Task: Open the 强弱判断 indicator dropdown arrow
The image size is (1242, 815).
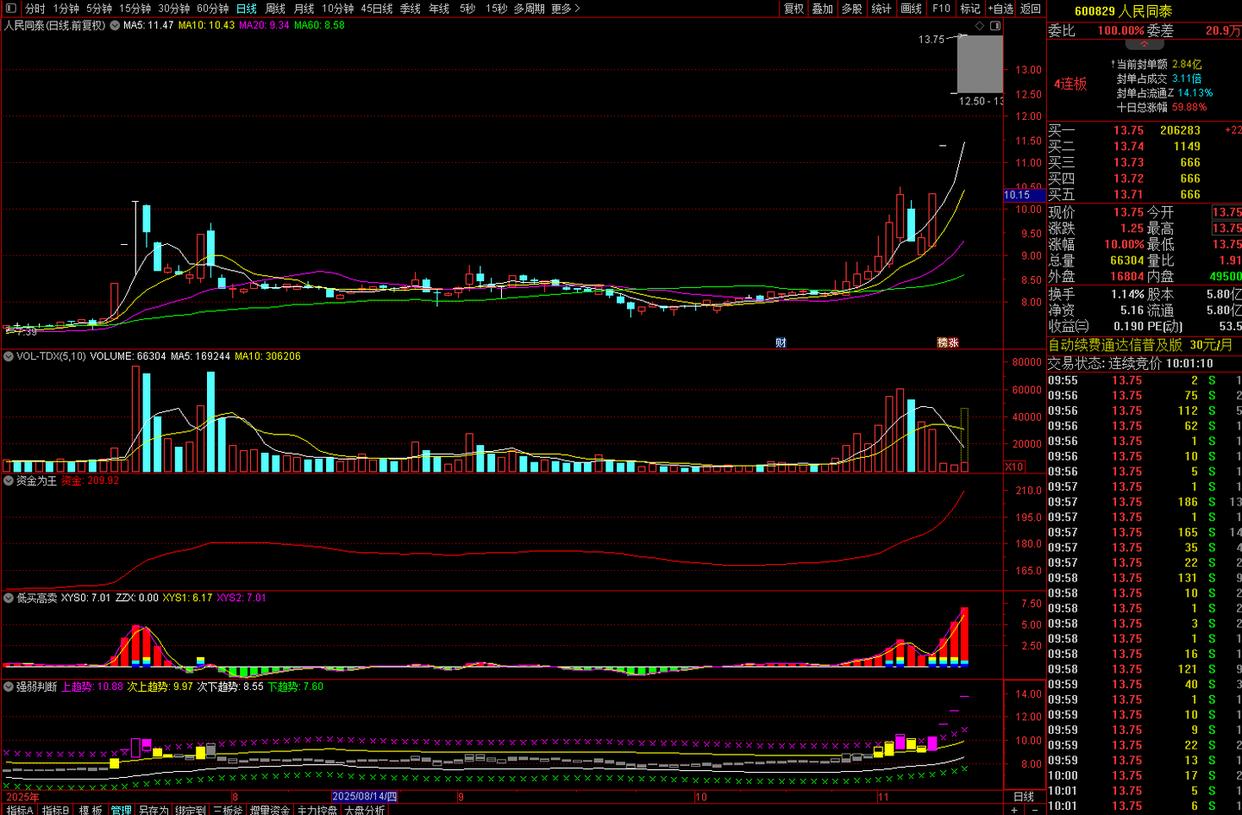Action: (x=9, y=687)
